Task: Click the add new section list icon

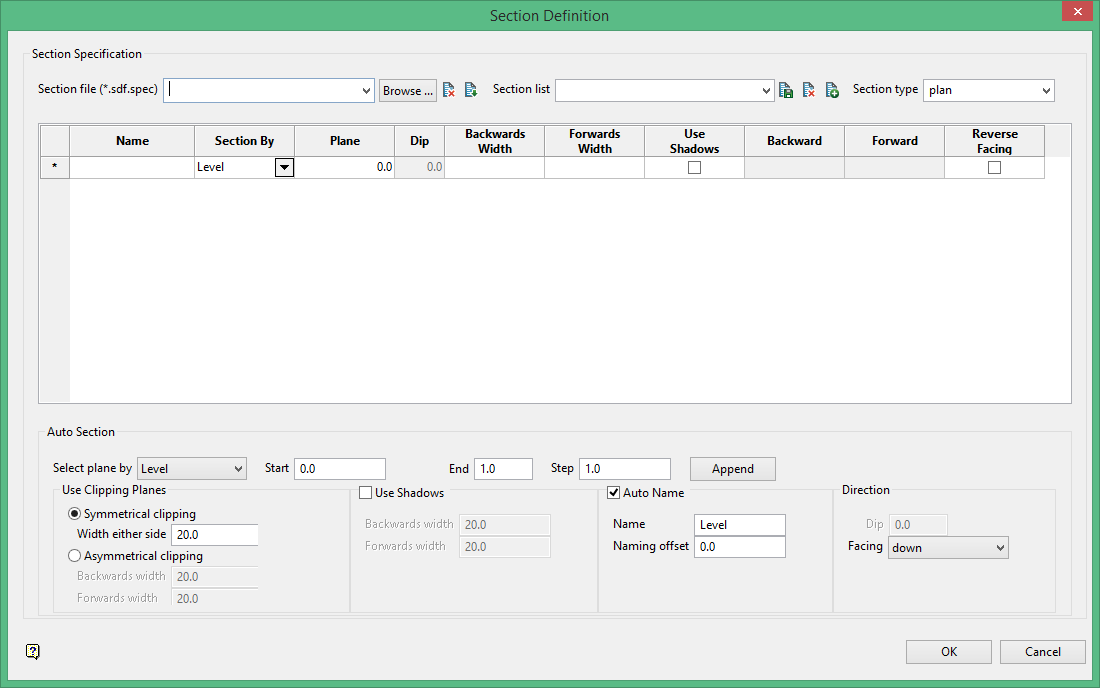Action: pos(832,90)
